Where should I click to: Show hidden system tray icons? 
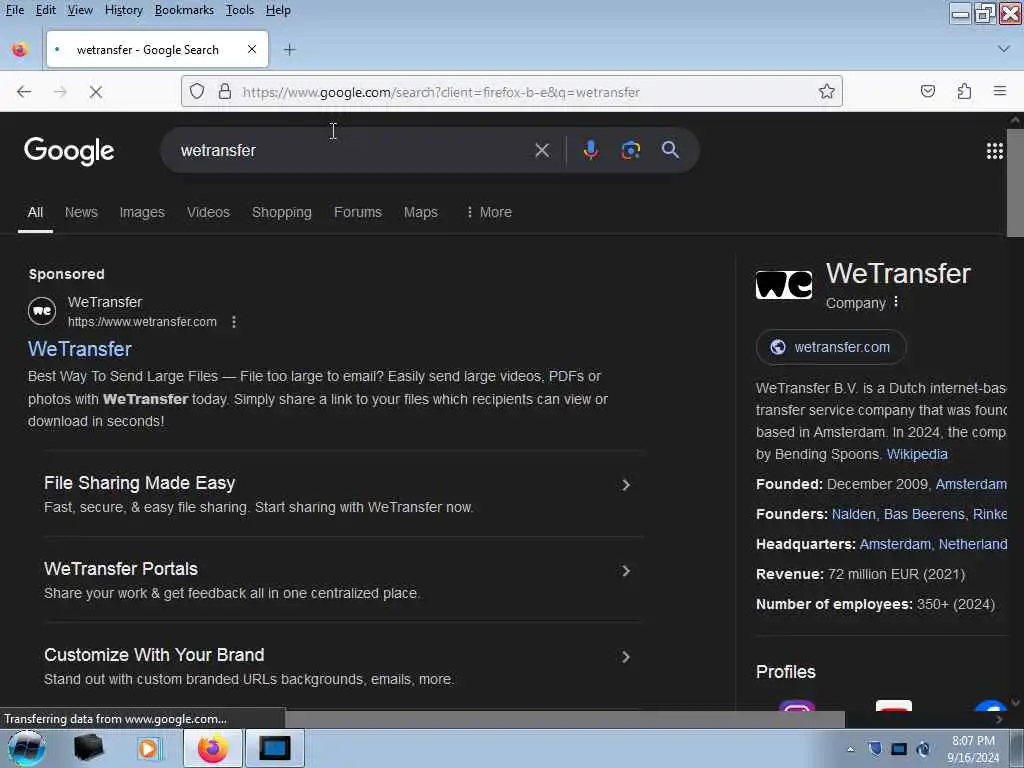850,749
